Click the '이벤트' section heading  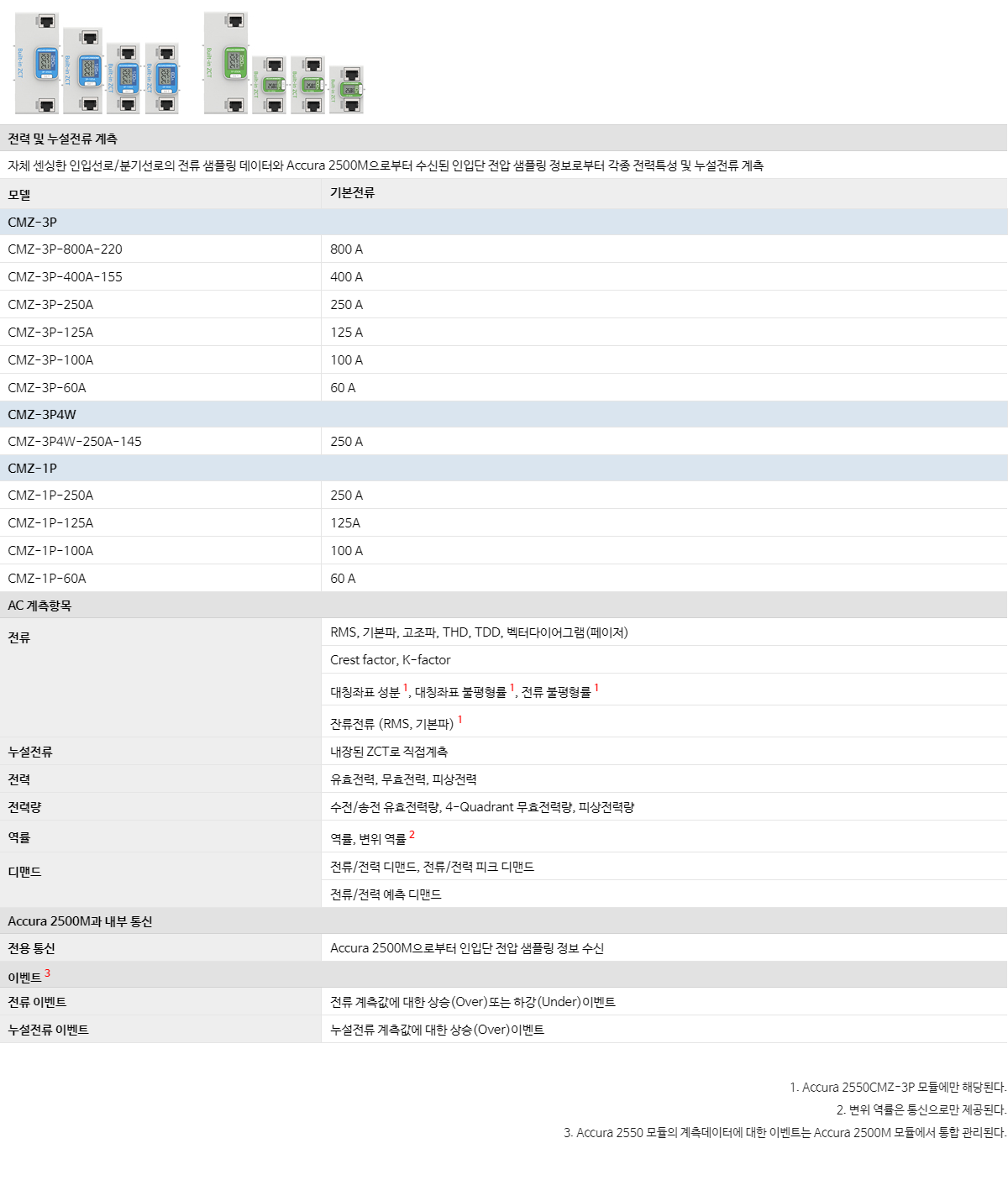[24, 977]
